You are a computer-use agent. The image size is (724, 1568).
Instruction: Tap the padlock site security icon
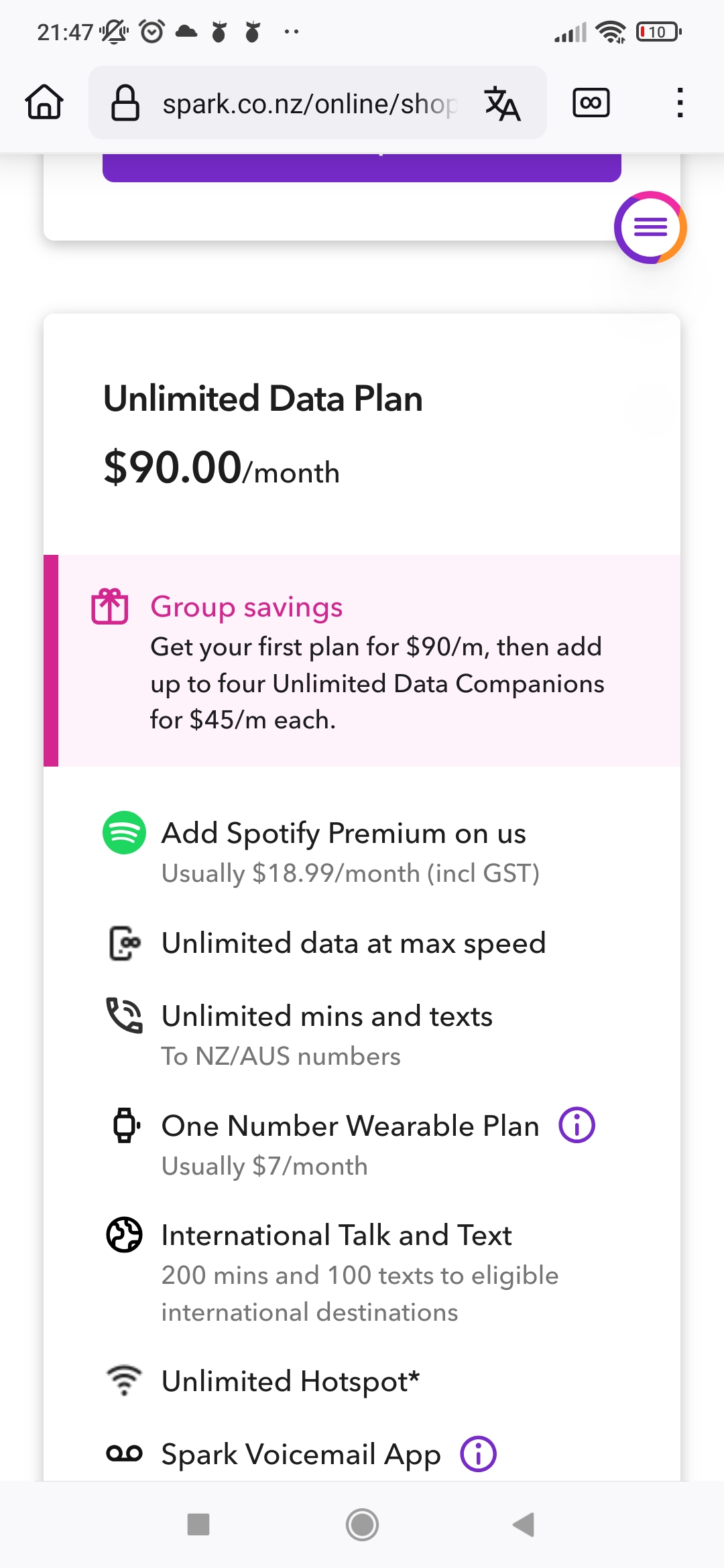[125, 103]
